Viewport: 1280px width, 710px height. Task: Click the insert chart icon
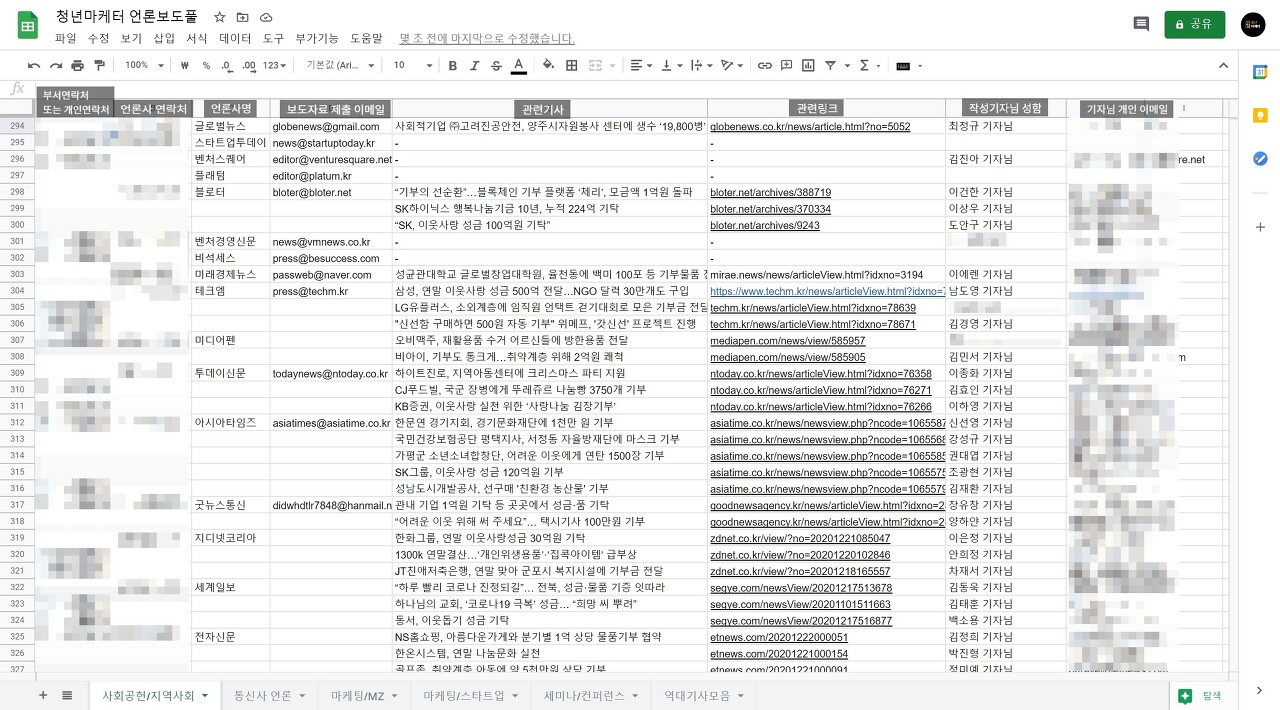[x=808, y=66]
